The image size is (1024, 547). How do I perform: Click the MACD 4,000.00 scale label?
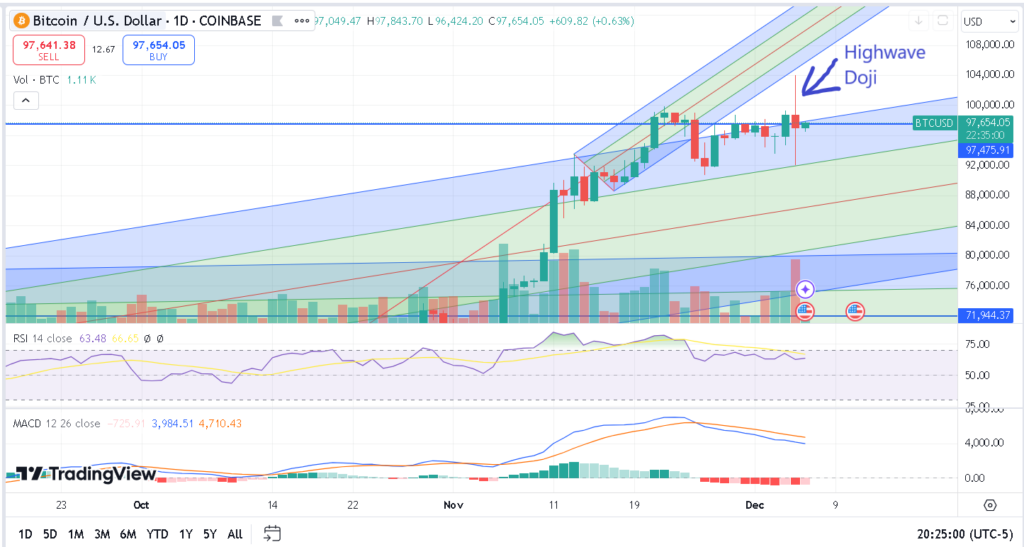point(984,443)
